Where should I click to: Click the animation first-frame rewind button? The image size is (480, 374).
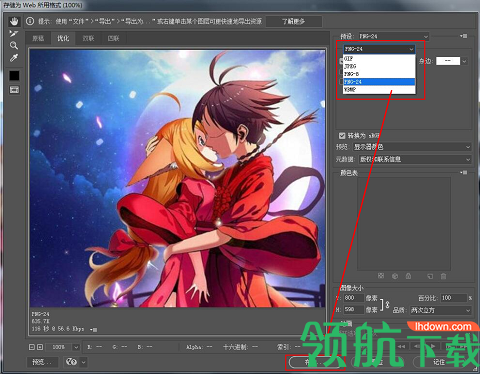click(x=401, y=346)
